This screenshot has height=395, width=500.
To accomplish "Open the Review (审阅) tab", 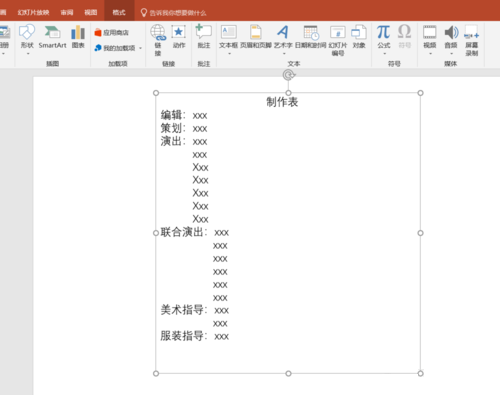I will [x=67, y=12].
